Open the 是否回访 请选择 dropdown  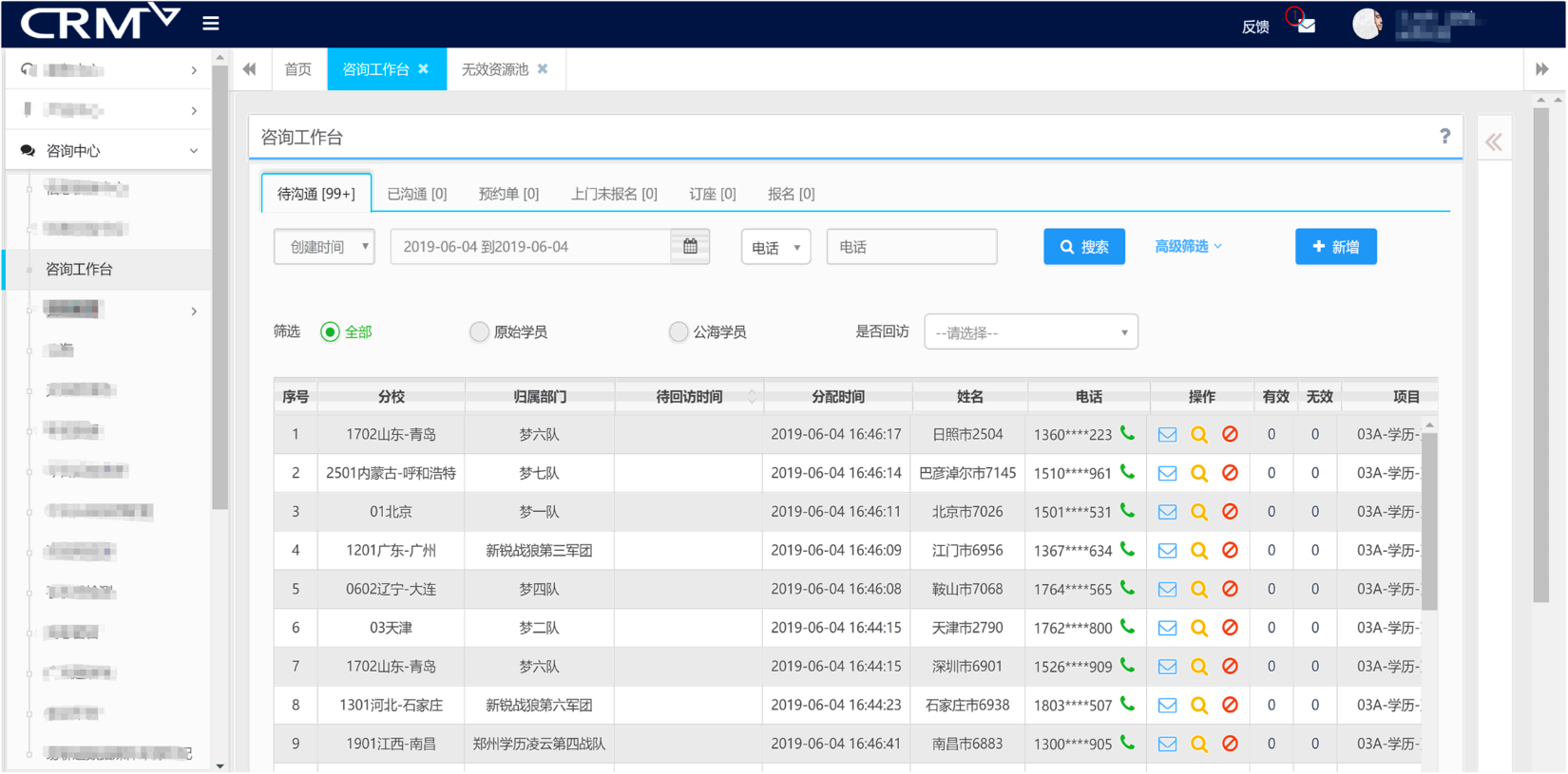[x=1030, y=332]
